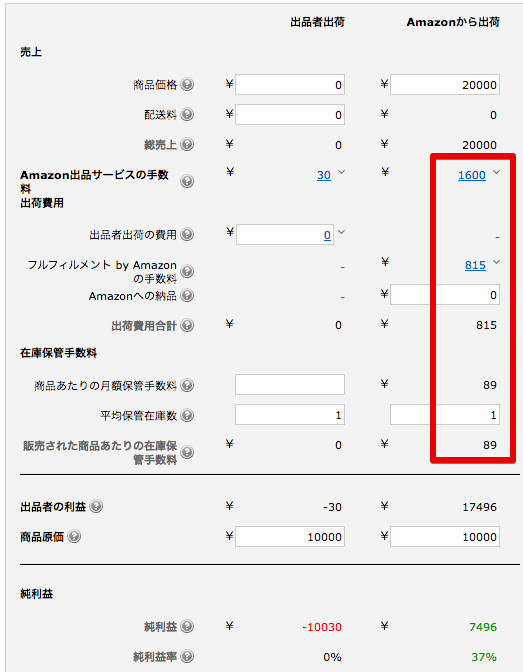The image size is (523, 672).
Task: Open help icon for 純利益 row
Action: [x=187, y=626]
